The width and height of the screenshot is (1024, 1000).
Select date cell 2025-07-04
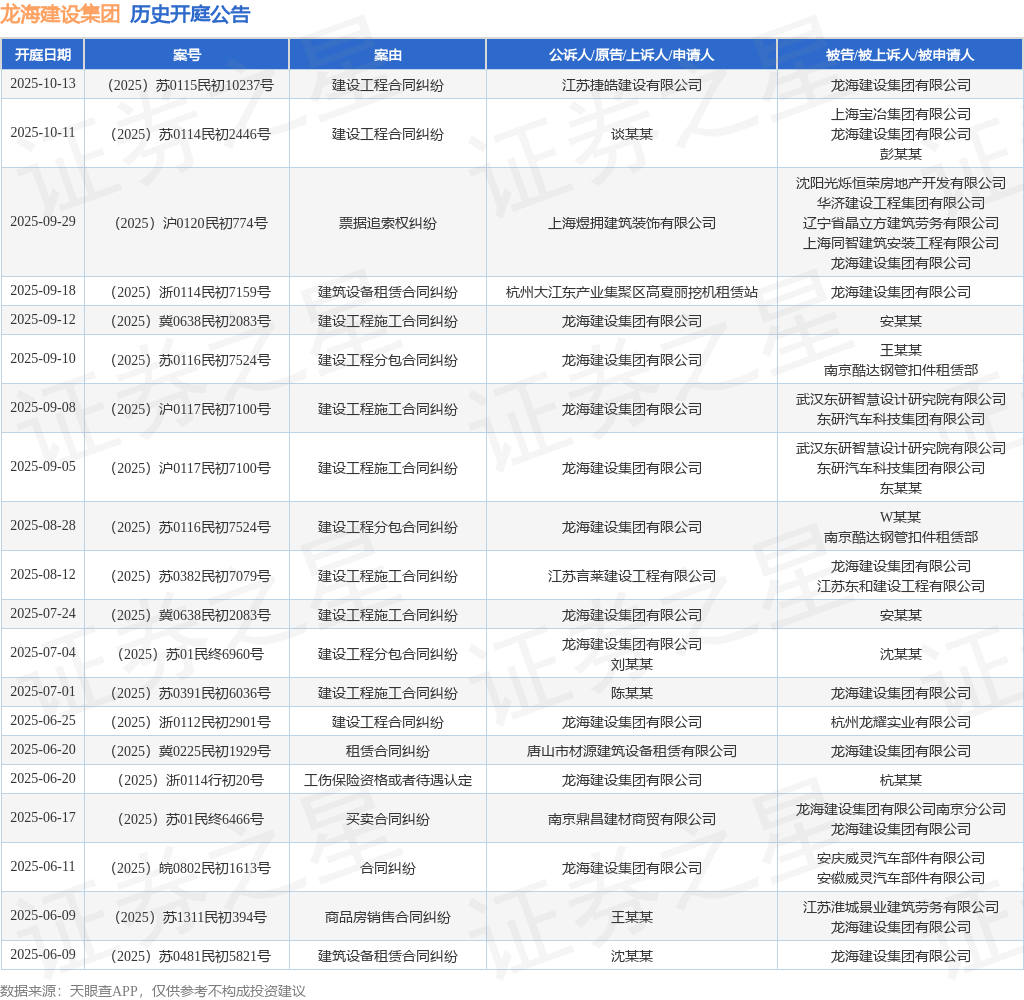coord(42,653)
